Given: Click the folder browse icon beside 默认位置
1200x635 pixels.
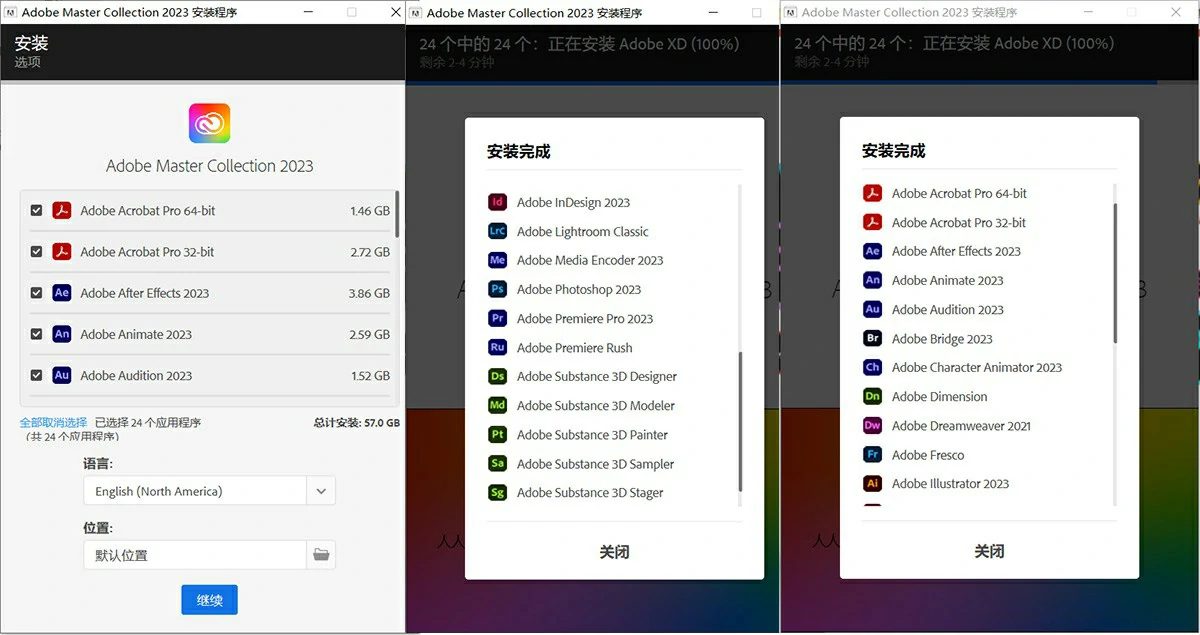Looking at the screenshot, I should [321, 554].
